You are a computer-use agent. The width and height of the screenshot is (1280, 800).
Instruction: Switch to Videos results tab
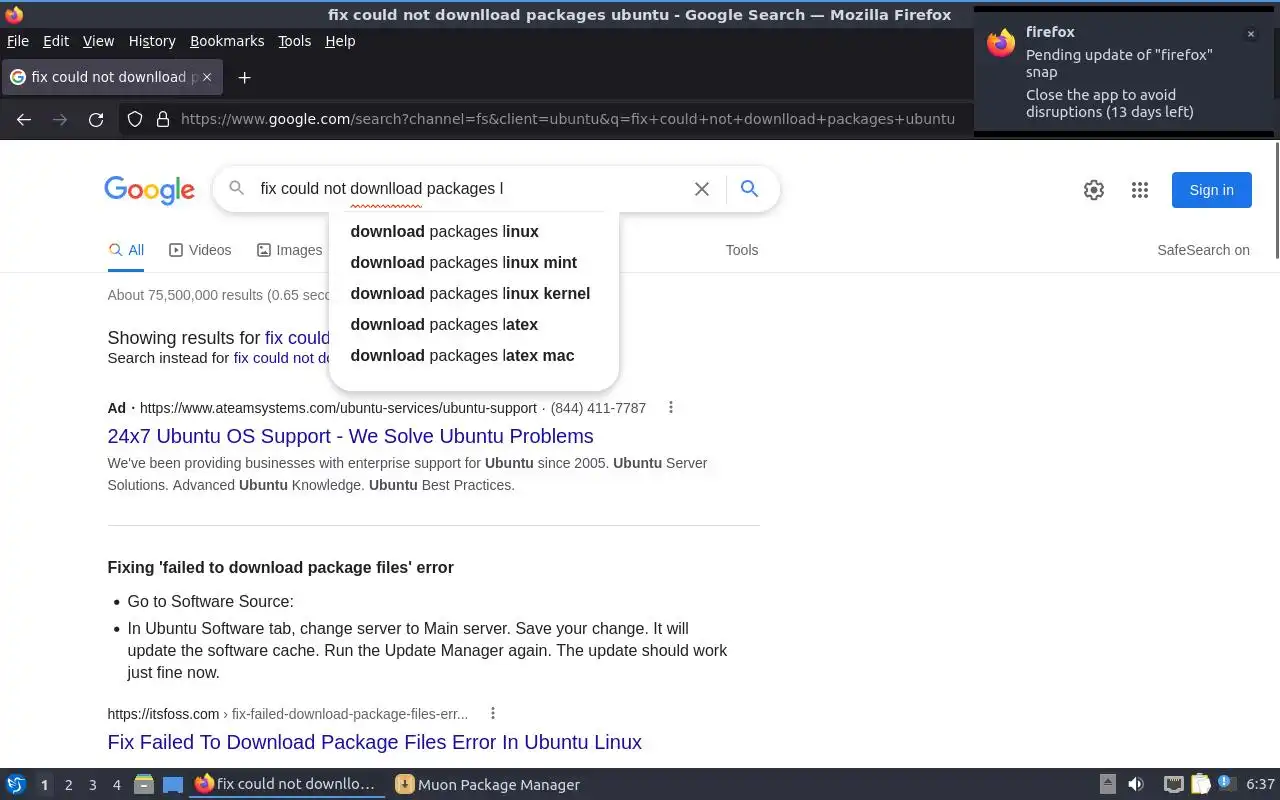[200, 250]
